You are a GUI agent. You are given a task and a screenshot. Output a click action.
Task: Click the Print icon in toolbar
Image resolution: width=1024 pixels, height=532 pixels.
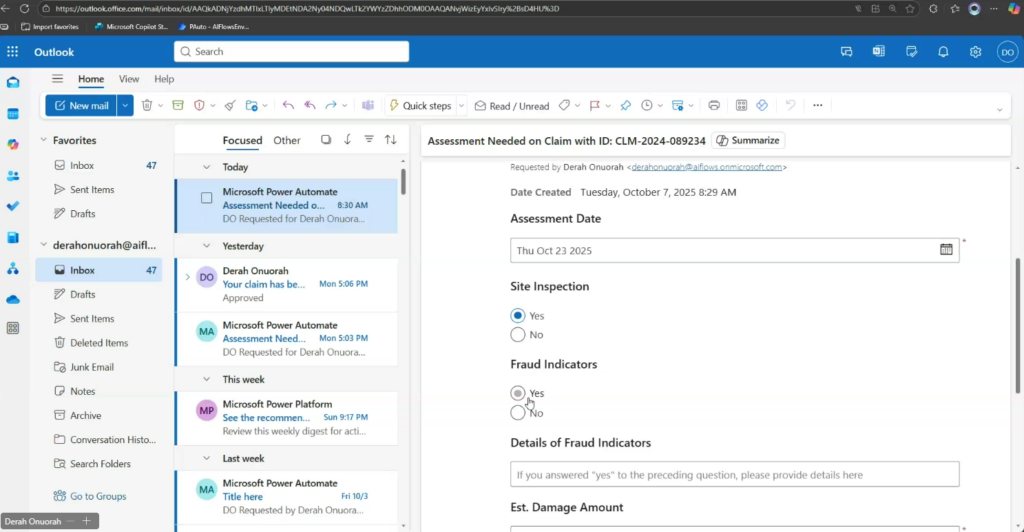coord(714,105)
